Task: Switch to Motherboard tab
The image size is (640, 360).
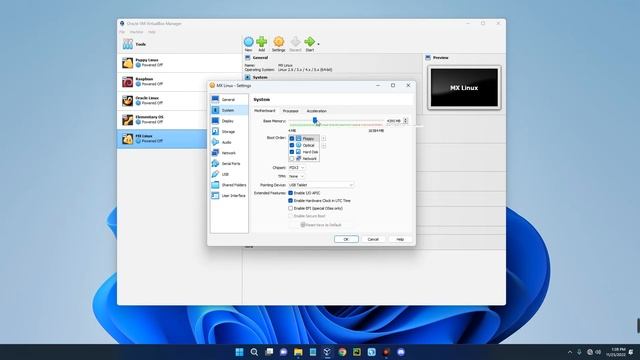Action: coord(264,111)
